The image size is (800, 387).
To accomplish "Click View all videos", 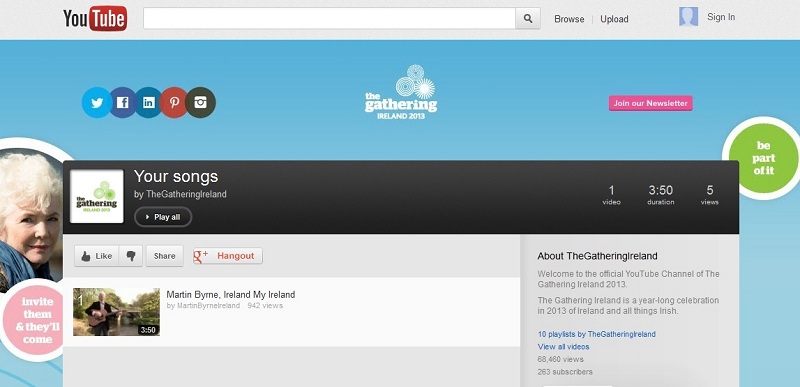I will tap(563, 347).
